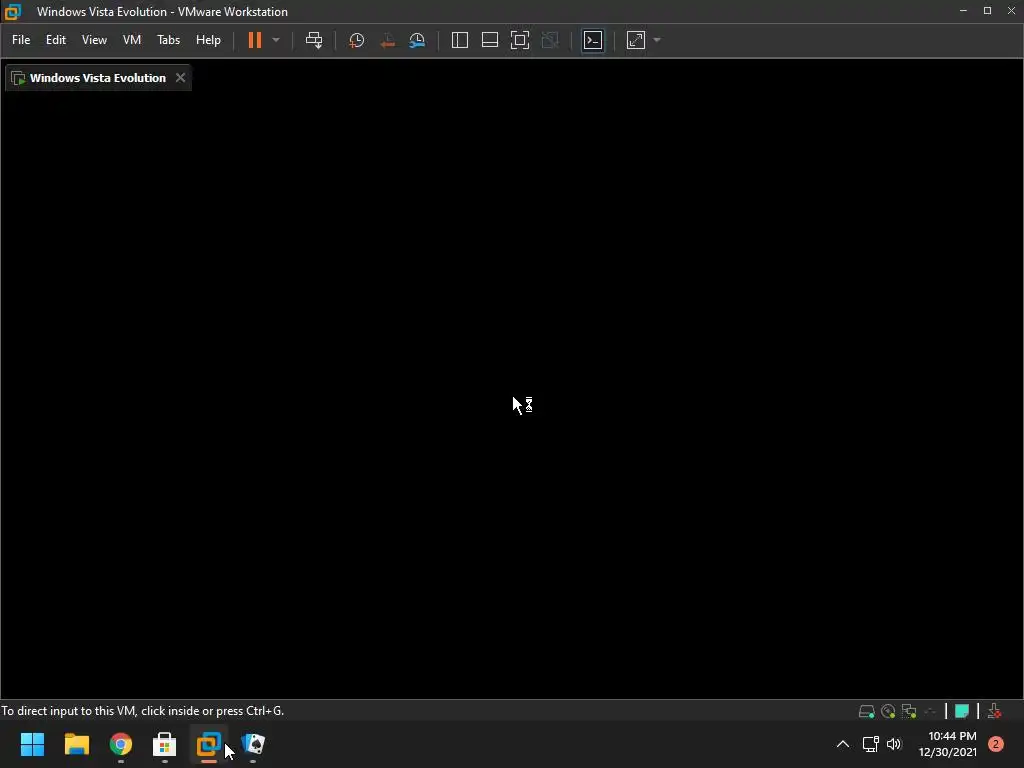Show hidden system tray icons
1024x768 pixels.
[x=843, y=744]
